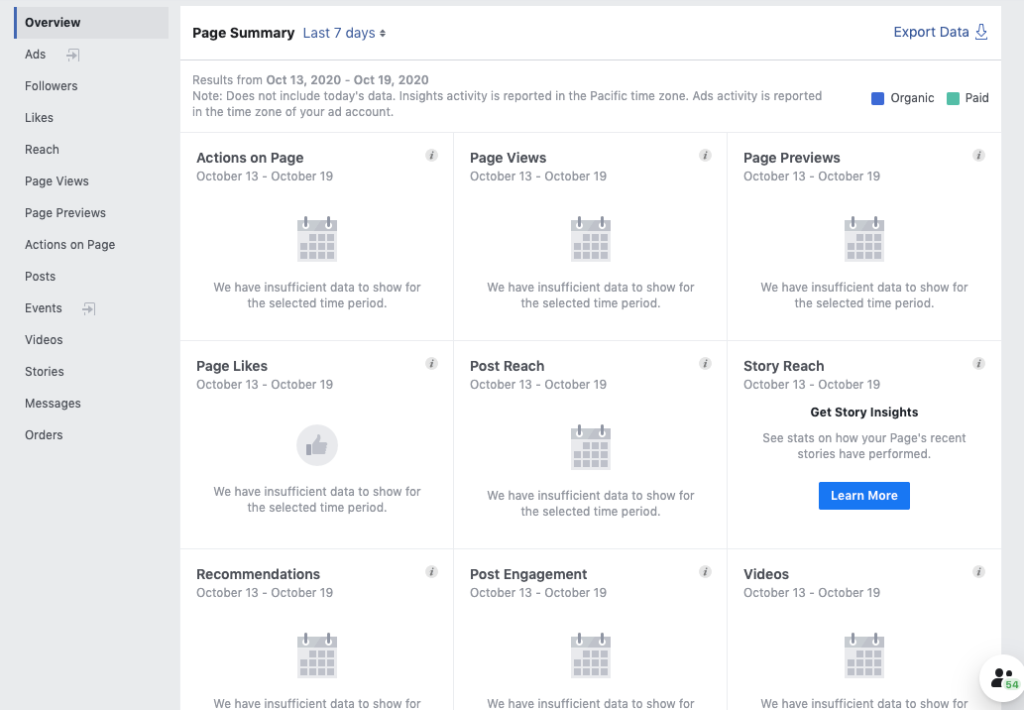Image resolution: width=1024 pixels, height=710 pixels.
Task: Open Events in the sidebar
Action: tap(43, 308)
